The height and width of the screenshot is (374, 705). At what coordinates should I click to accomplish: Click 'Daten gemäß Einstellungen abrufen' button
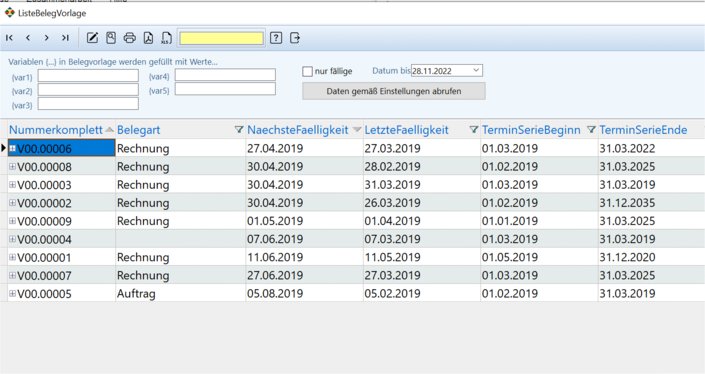[x=394, y=91]
